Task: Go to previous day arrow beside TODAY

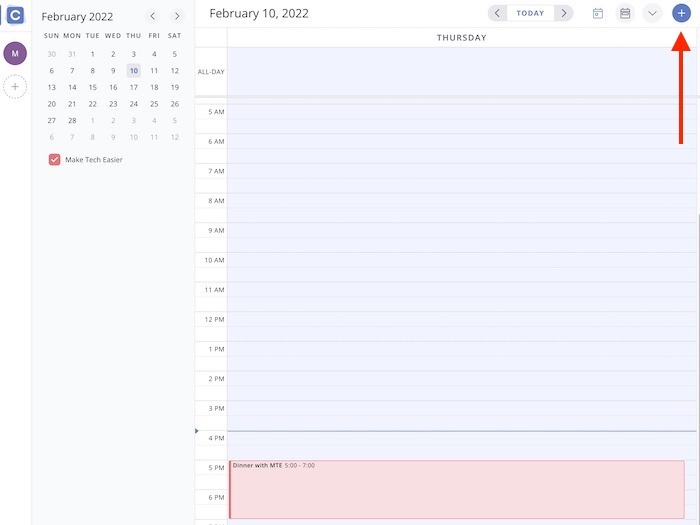Action: pos(497,13)
